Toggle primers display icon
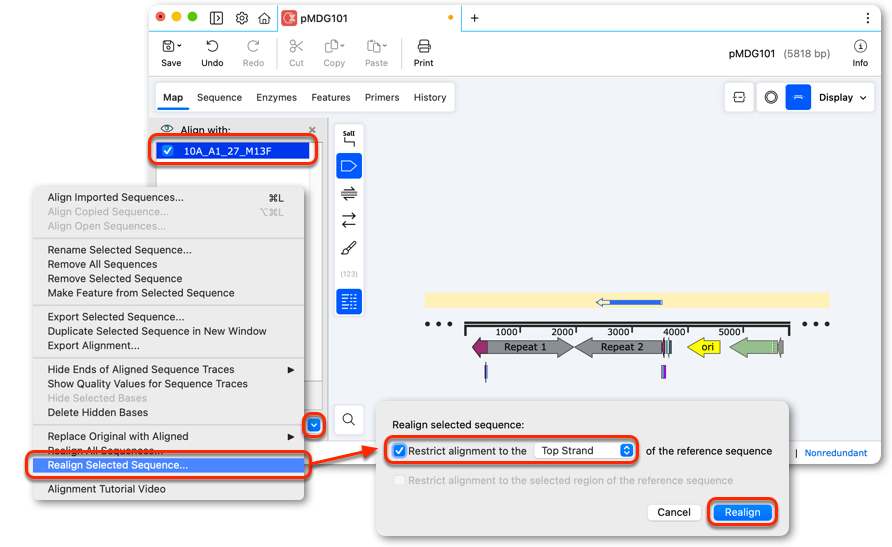Screen dimensions: 892x547 pyautogui.click(x=349, y=194)
